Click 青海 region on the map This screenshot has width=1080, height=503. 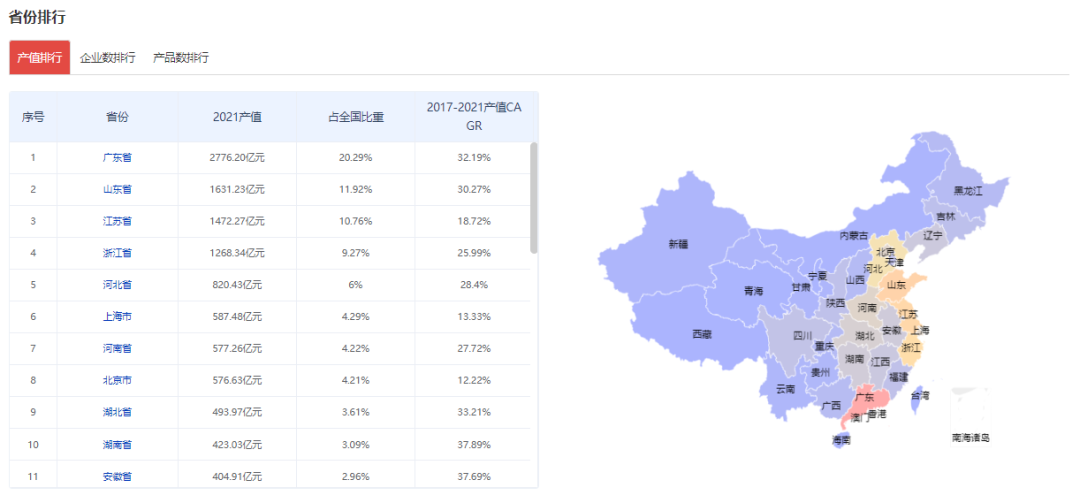point(753,291)
